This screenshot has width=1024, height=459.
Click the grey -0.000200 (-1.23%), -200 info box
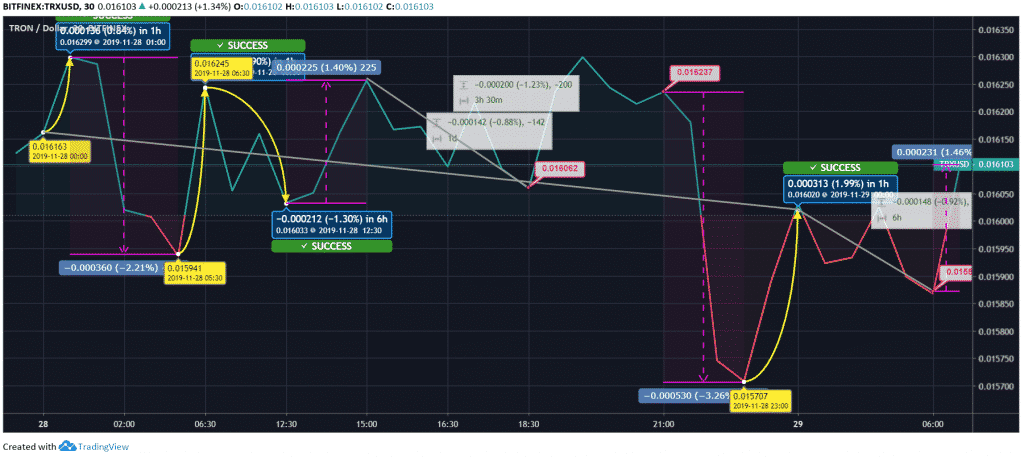click(x=516, y=93)
